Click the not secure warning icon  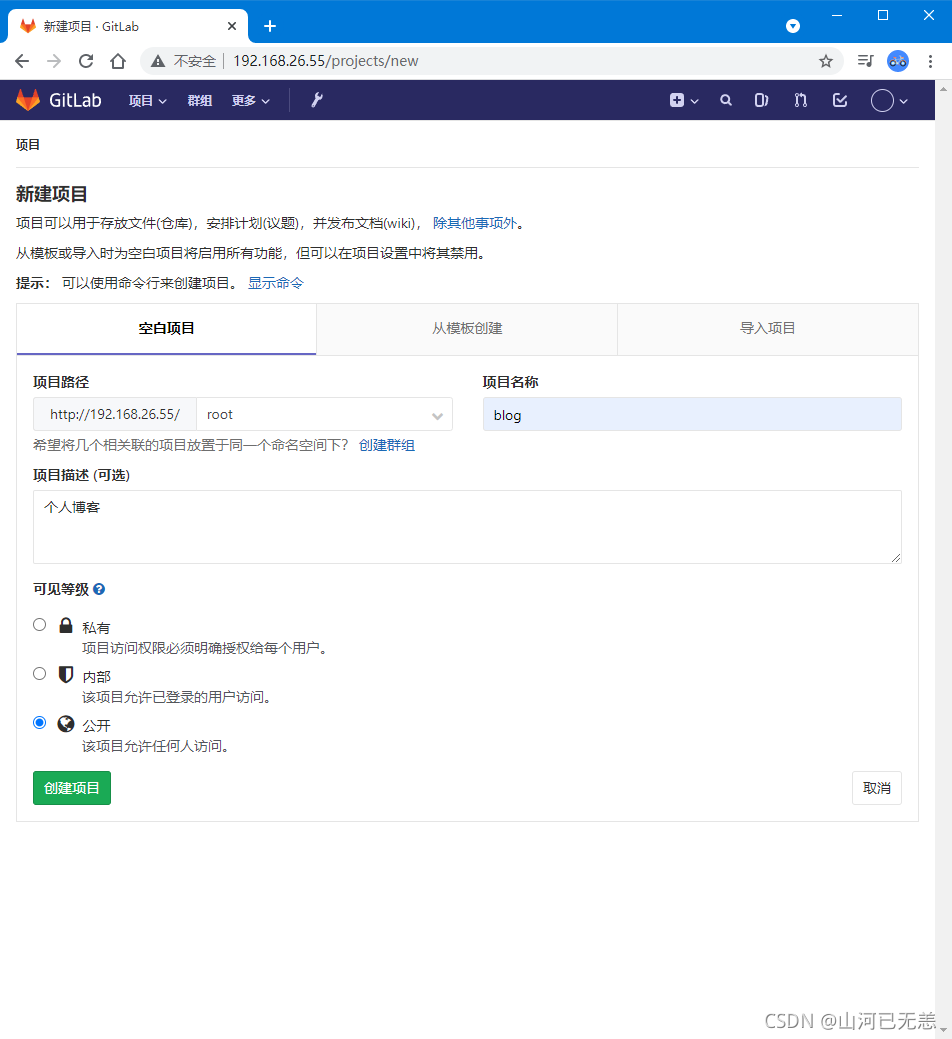coord(158,61)
